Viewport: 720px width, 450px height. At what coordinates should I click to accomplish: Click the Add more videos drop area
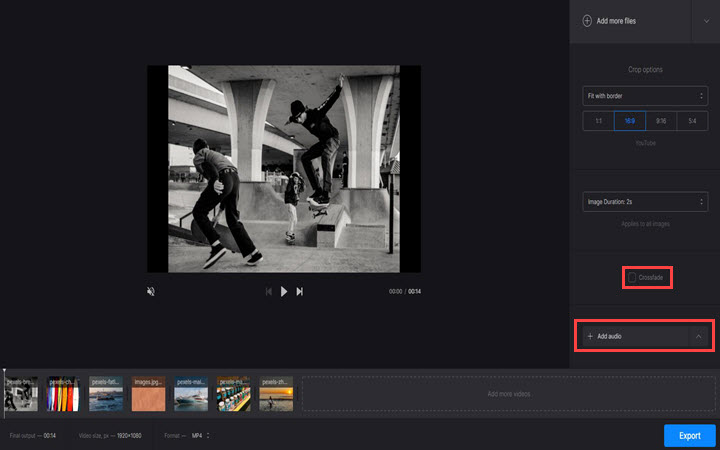[509, 394]
